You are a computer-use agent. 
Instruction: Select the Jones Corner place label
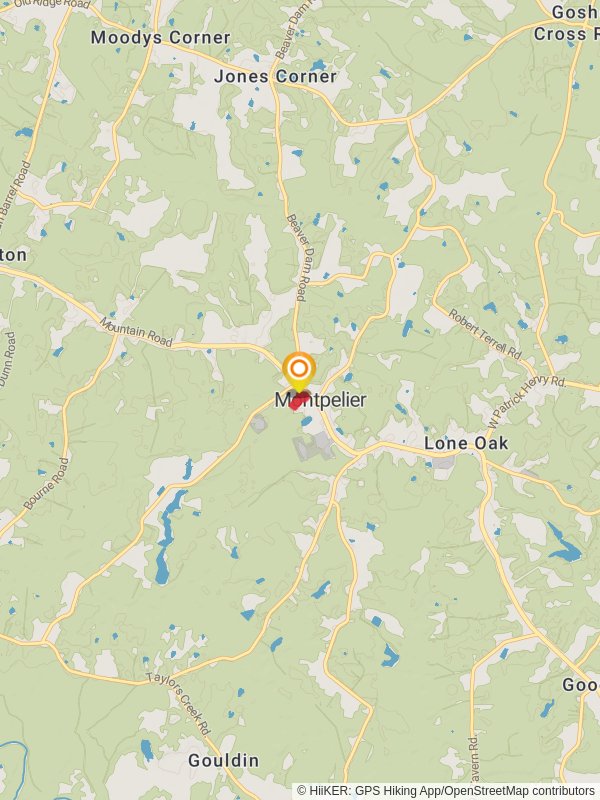(276, 77)
